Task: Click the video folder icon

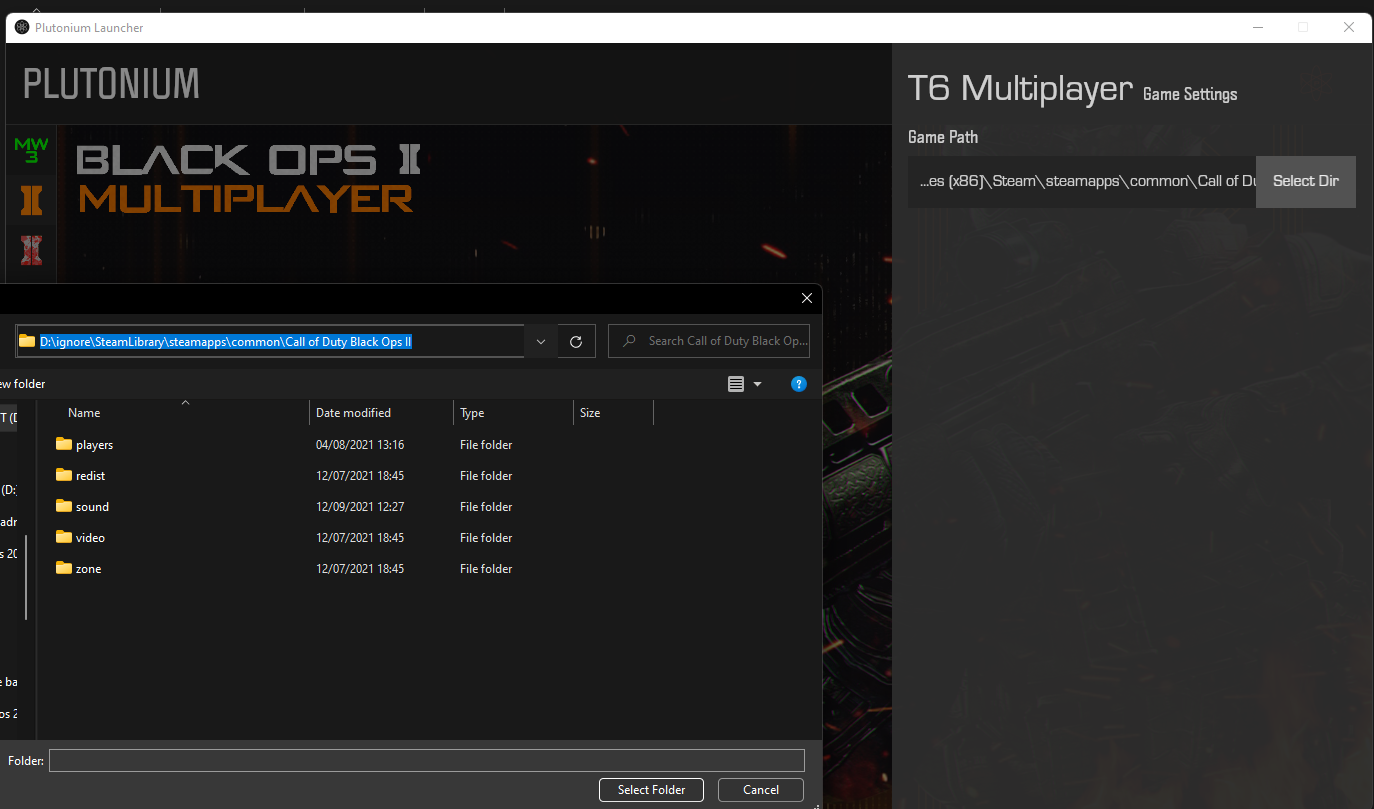Action: pos(64,537)
